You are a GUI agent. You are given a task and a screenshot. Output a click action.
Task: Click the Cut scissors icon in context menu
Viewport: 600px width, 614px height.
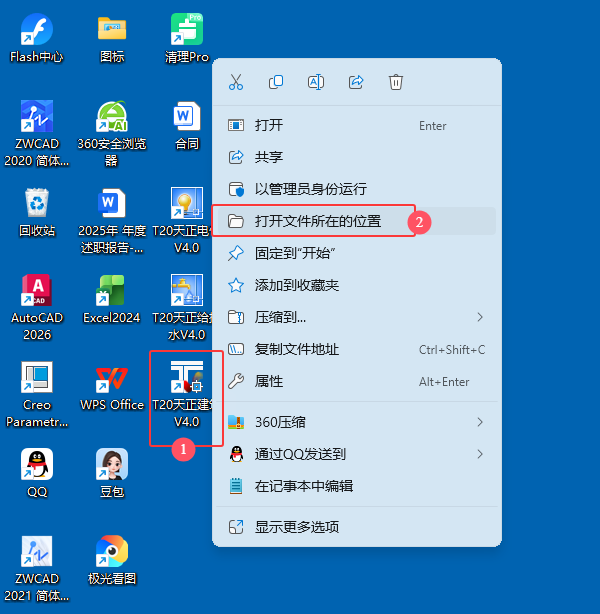point(236,82)
